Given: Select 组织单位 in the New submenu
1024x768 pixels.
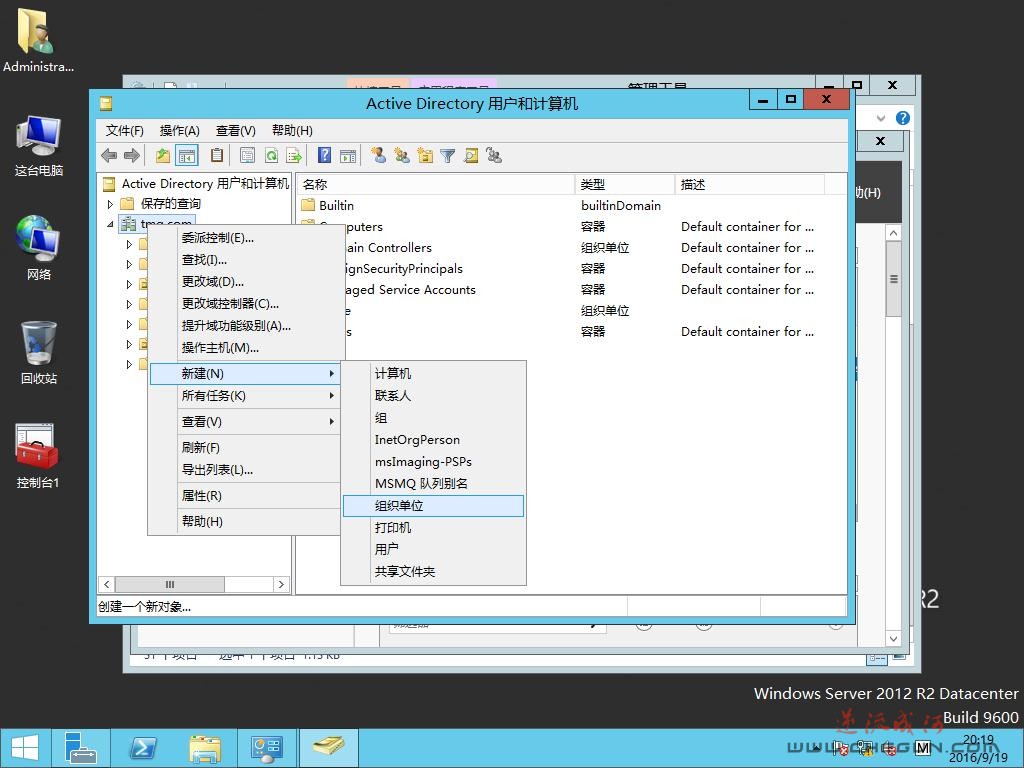Looking at the screenshot, I should coord(433,505).
